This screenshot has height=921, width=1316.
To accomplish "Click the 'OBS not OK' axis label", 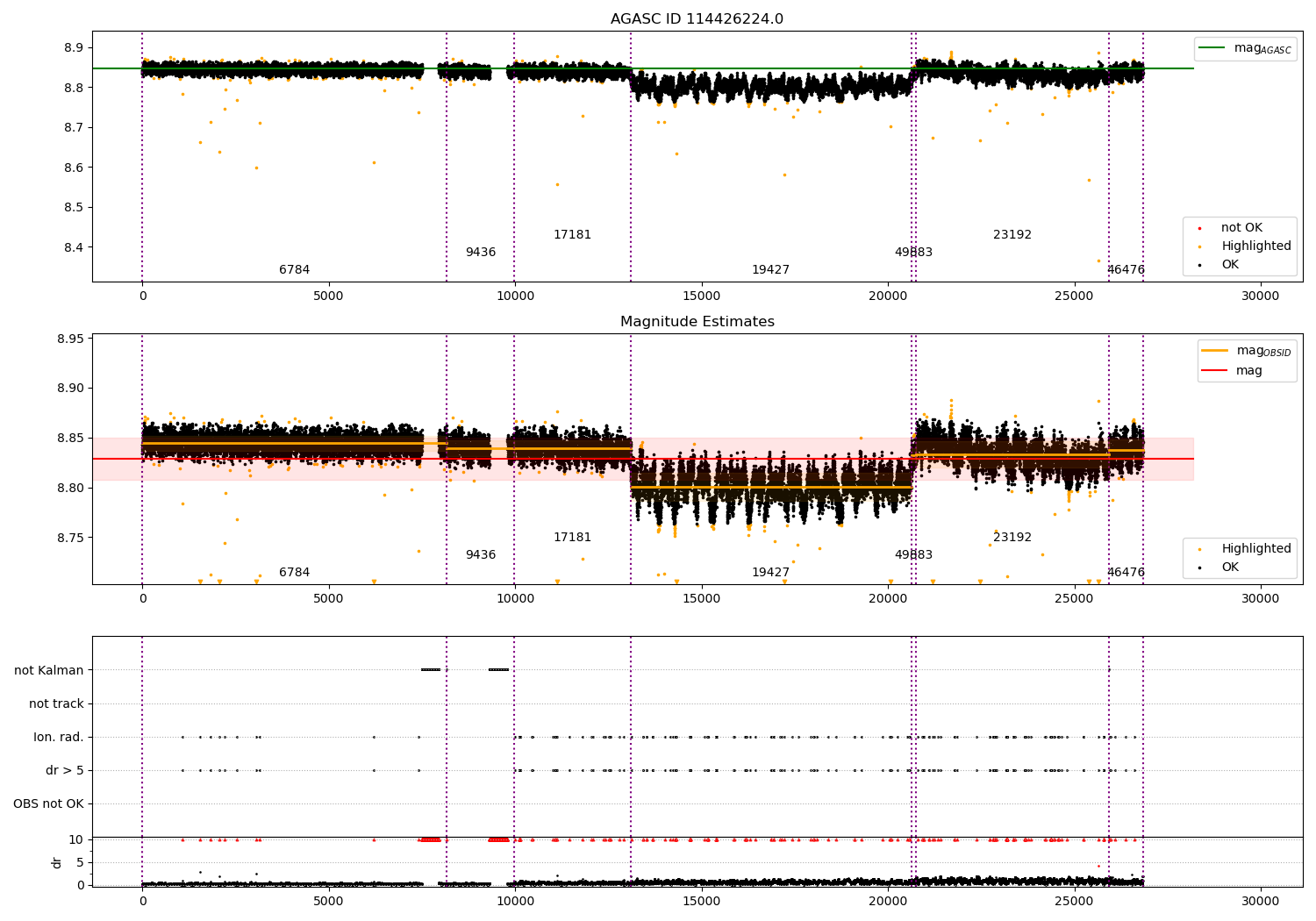I will (x=48, y=804).
